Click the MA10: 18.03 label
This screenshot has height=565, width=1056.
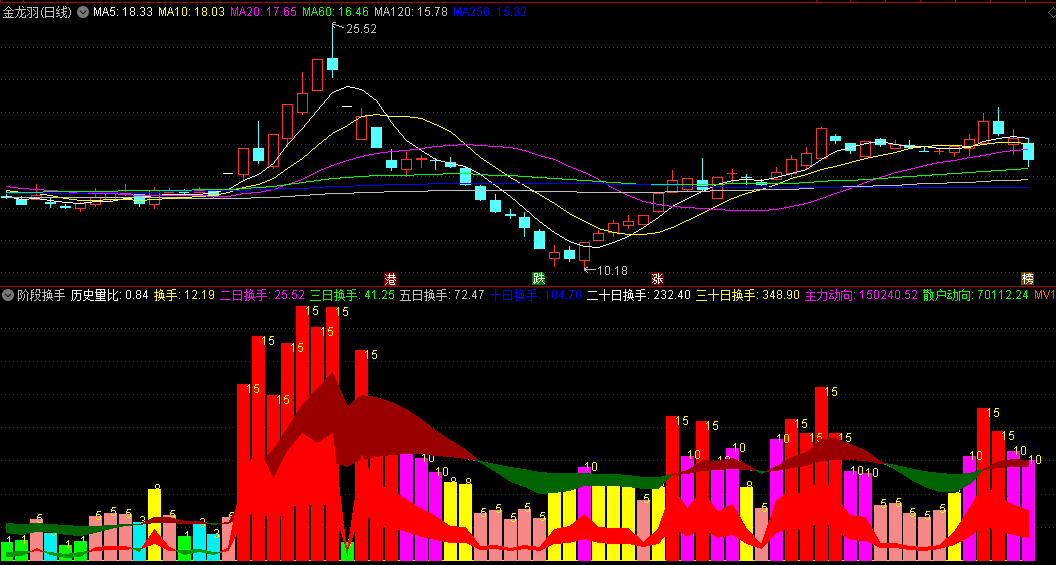pos(191,11)
